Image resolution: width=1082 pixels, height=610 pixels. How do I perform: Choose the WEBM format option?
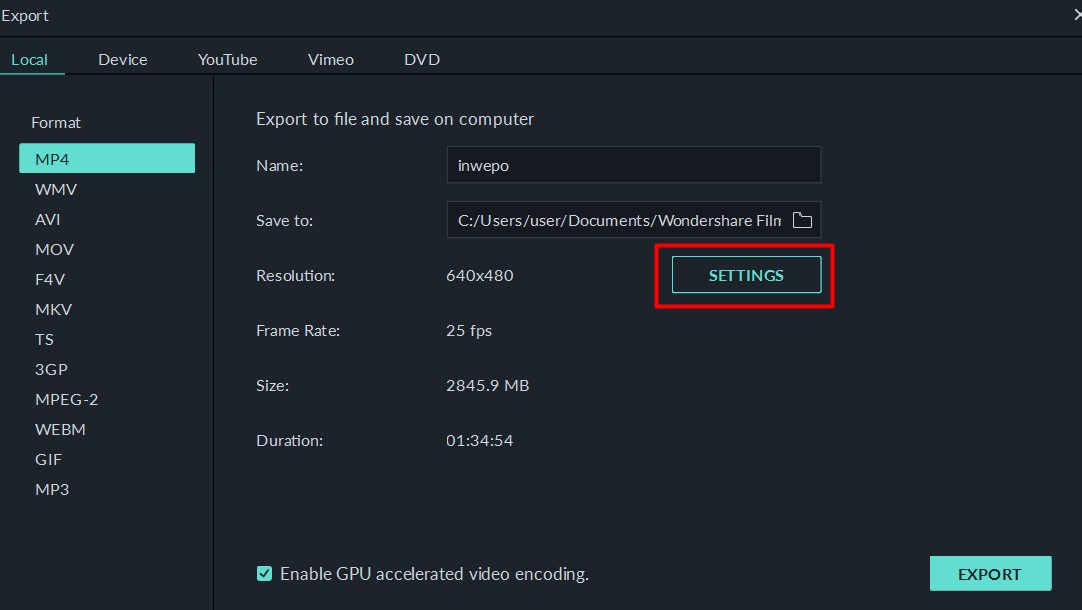[x=60, y=429]
